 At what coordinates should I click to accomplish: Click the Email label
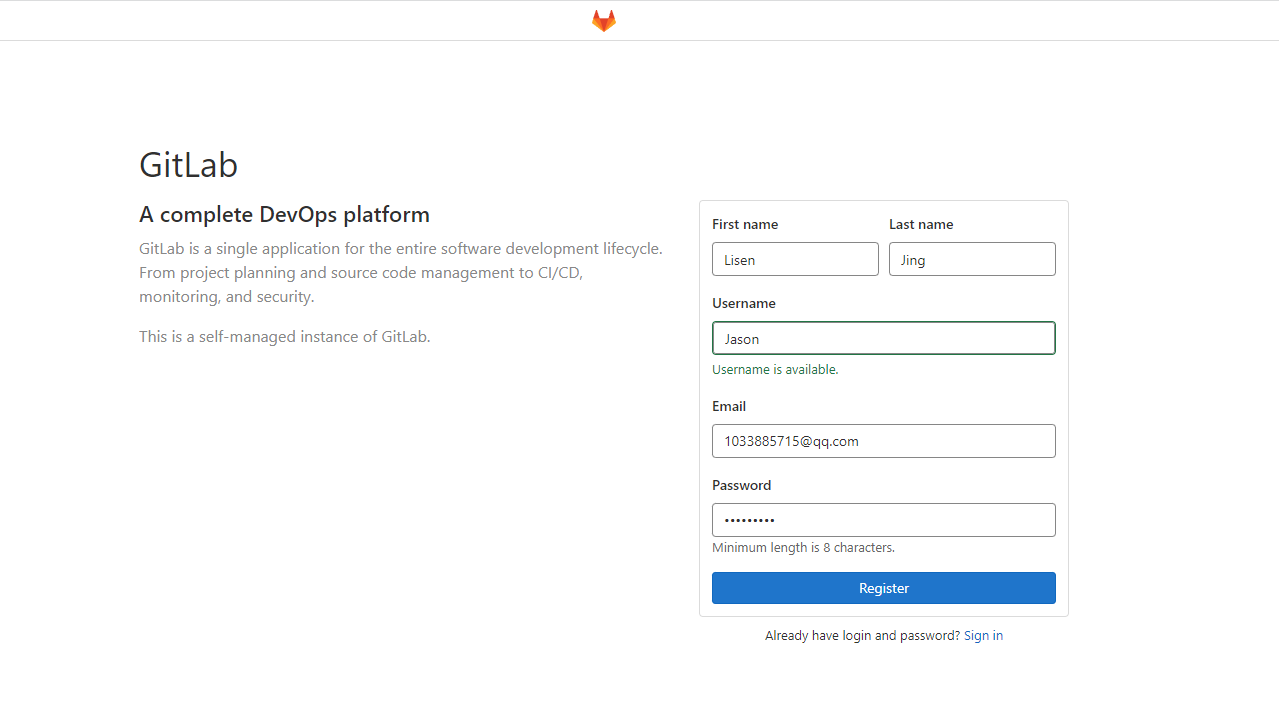tap(729, 406)
